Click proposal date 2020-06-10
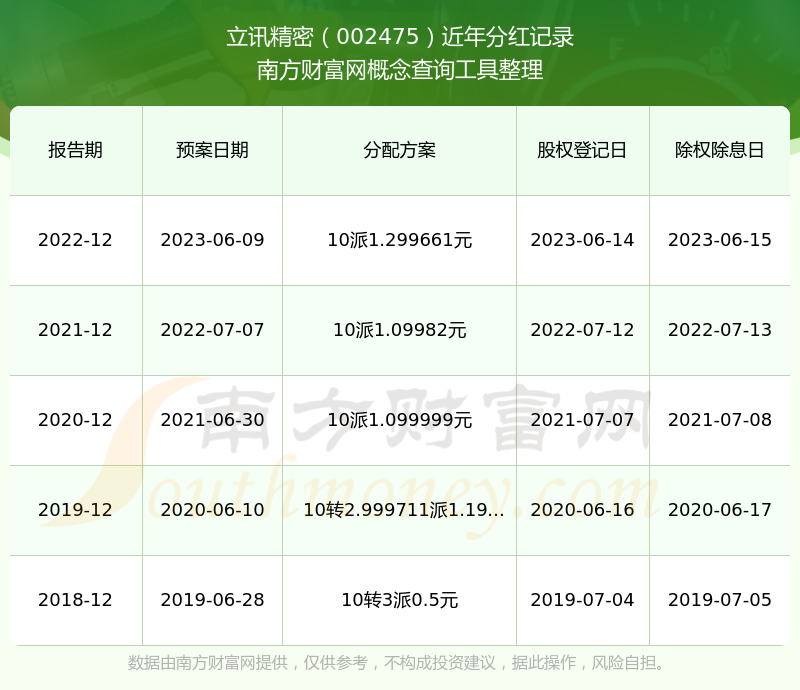 click(212, 509)
